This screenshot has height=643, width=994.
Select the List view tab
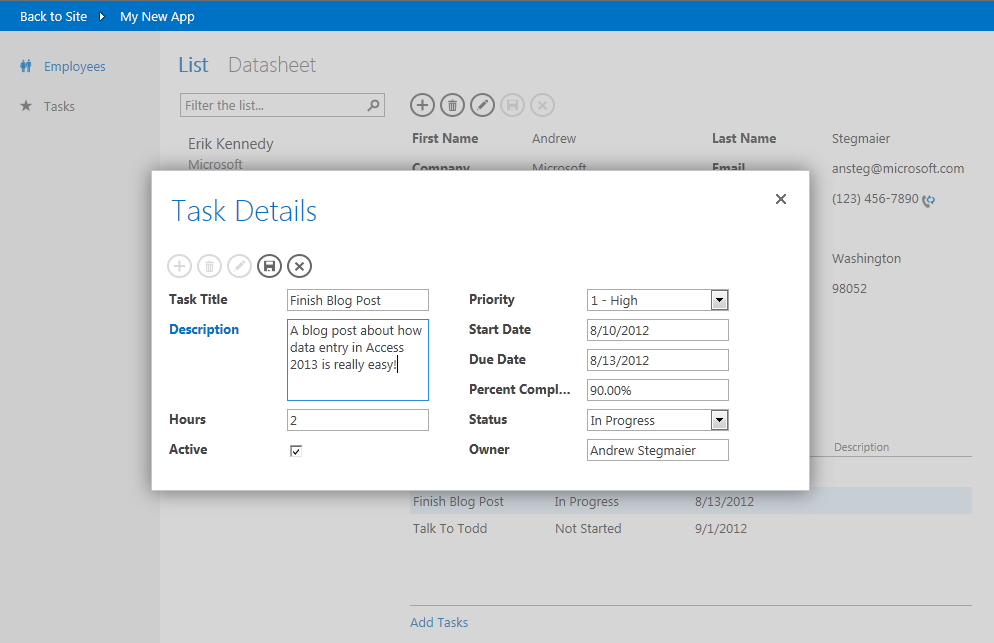[x=193, y=64]
